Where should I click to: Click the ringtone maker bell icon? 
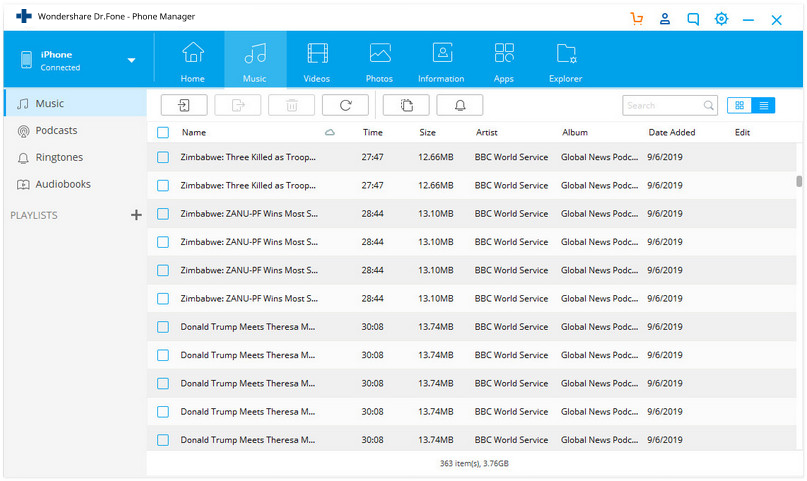tap(459, 105)
